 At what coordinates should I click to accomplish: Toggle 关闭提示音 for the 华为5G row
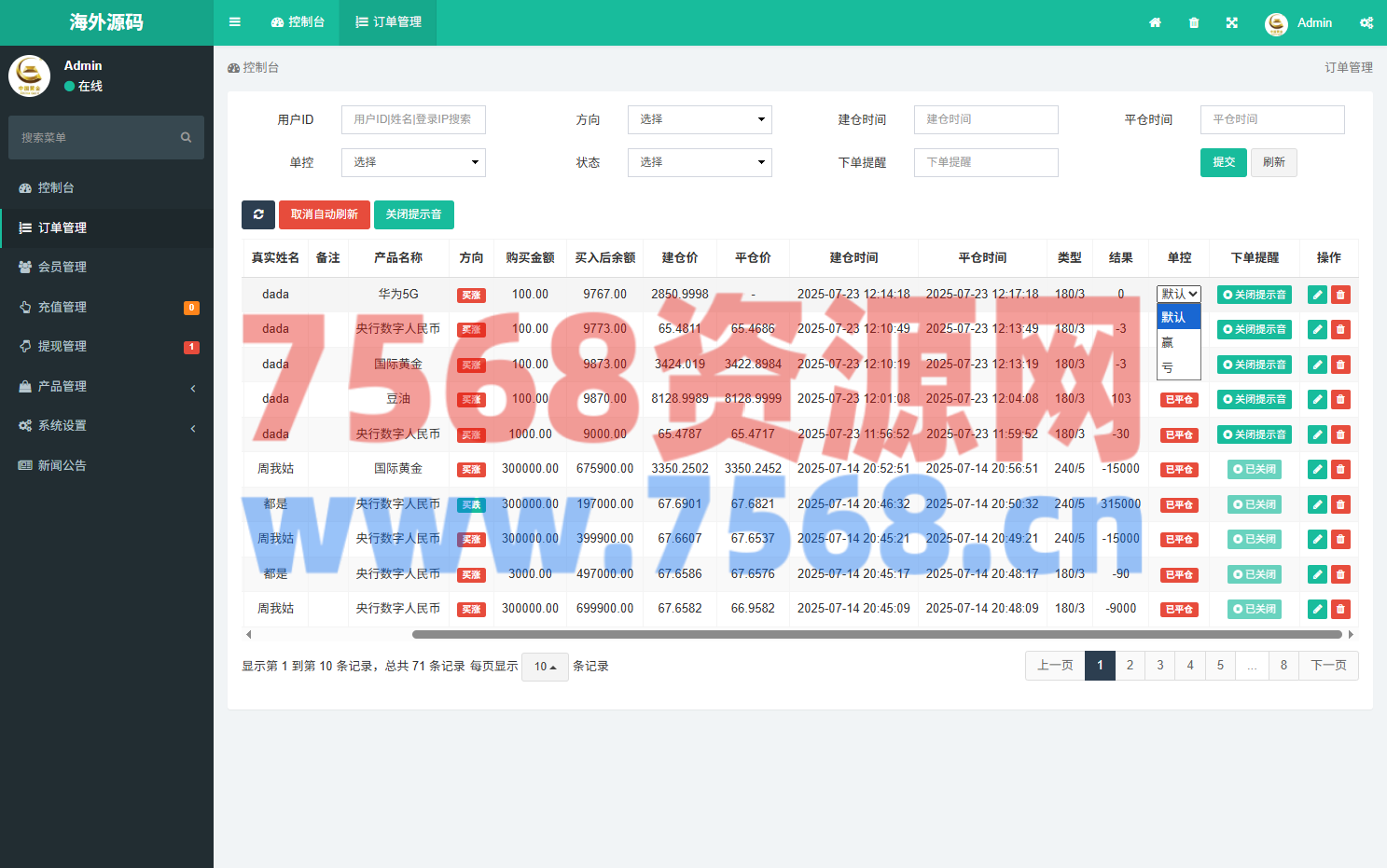pos(1255,295)
